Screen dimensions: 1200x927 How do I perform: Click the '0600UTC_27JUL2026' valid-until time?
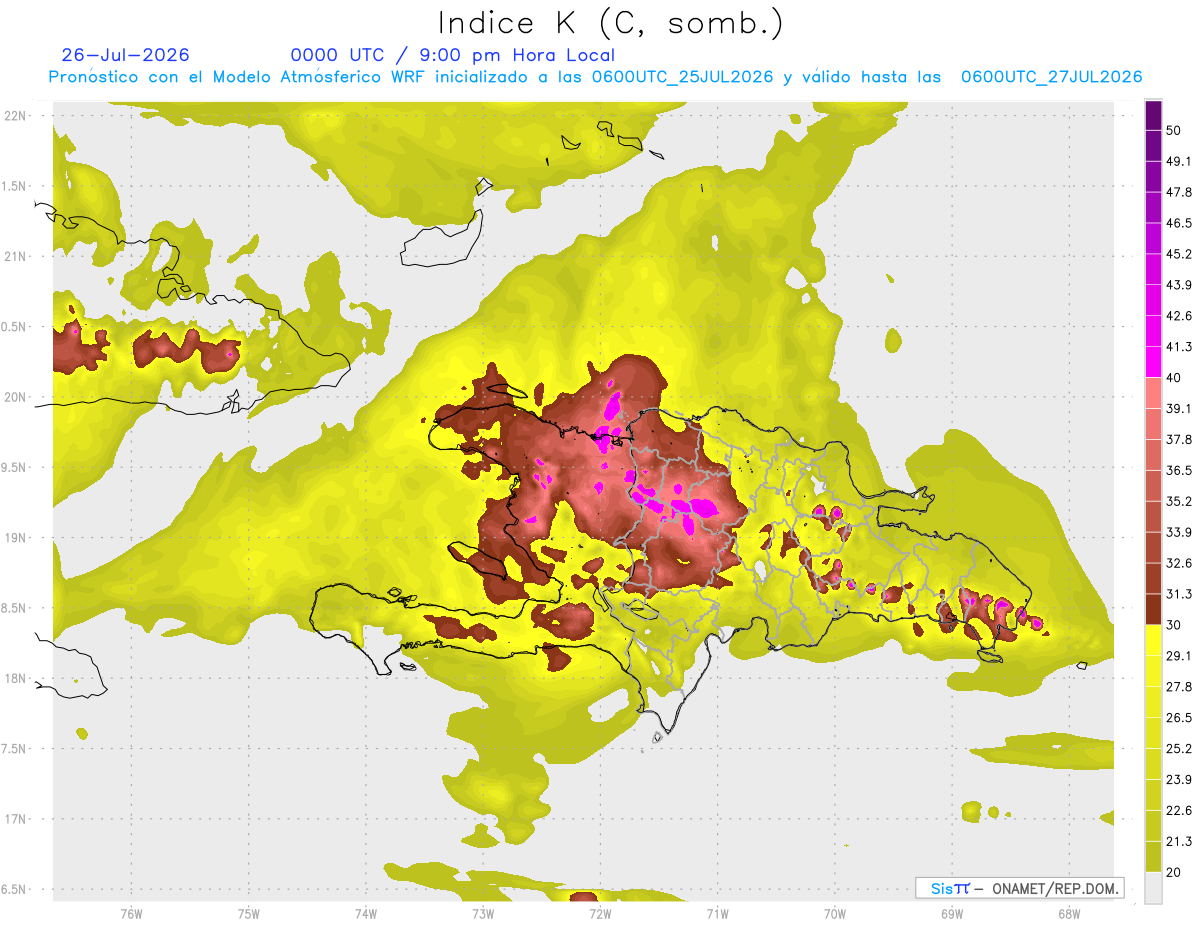(x=1051, y=77)
